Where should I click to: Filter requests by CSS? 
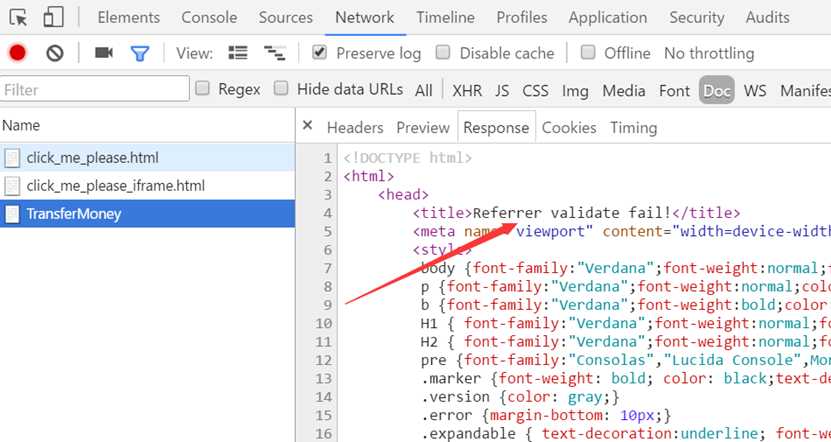(535, 91)
